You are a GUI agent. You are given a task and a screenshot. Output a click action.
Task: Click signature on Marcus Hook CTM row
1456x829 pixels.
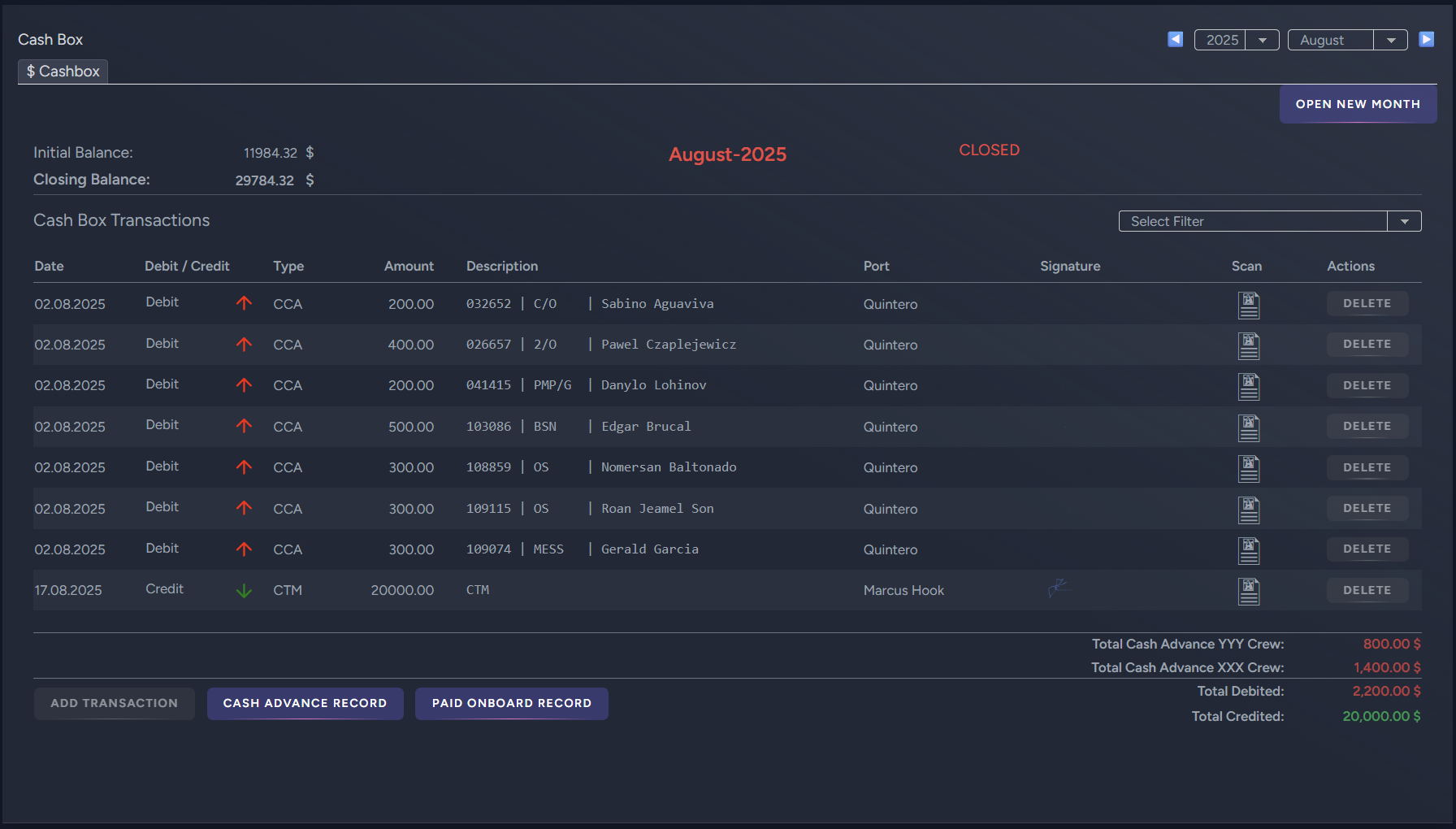1057,588
